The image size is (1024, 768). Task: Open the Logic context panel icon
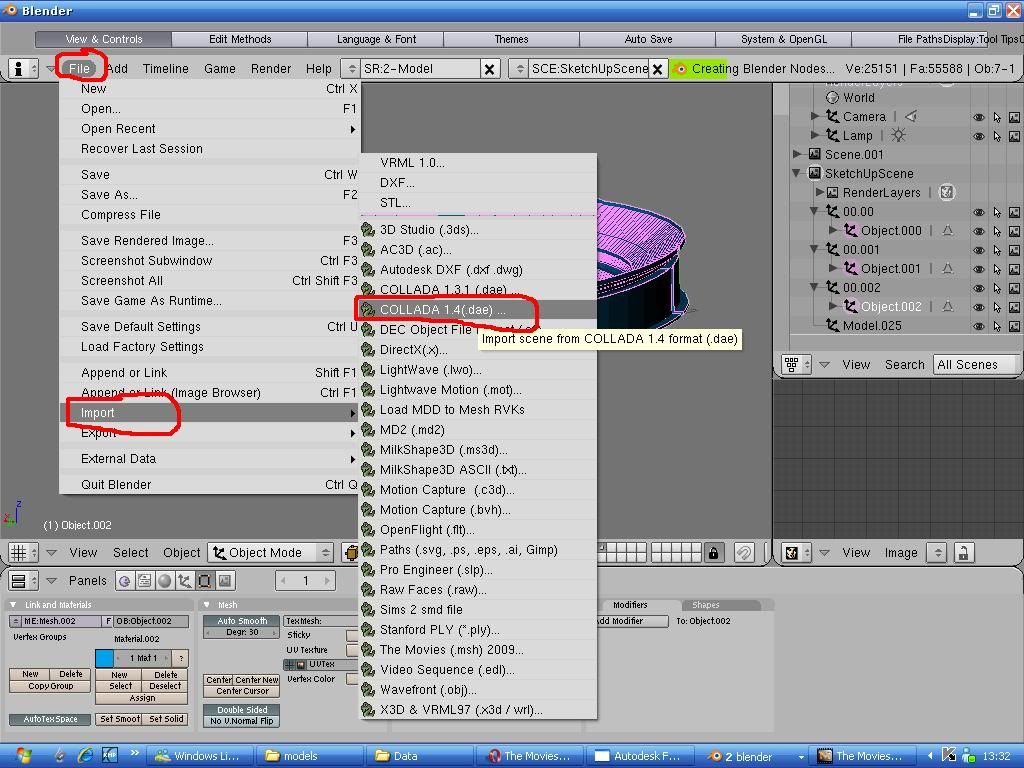pyautogui.click(x=125, y=581)
